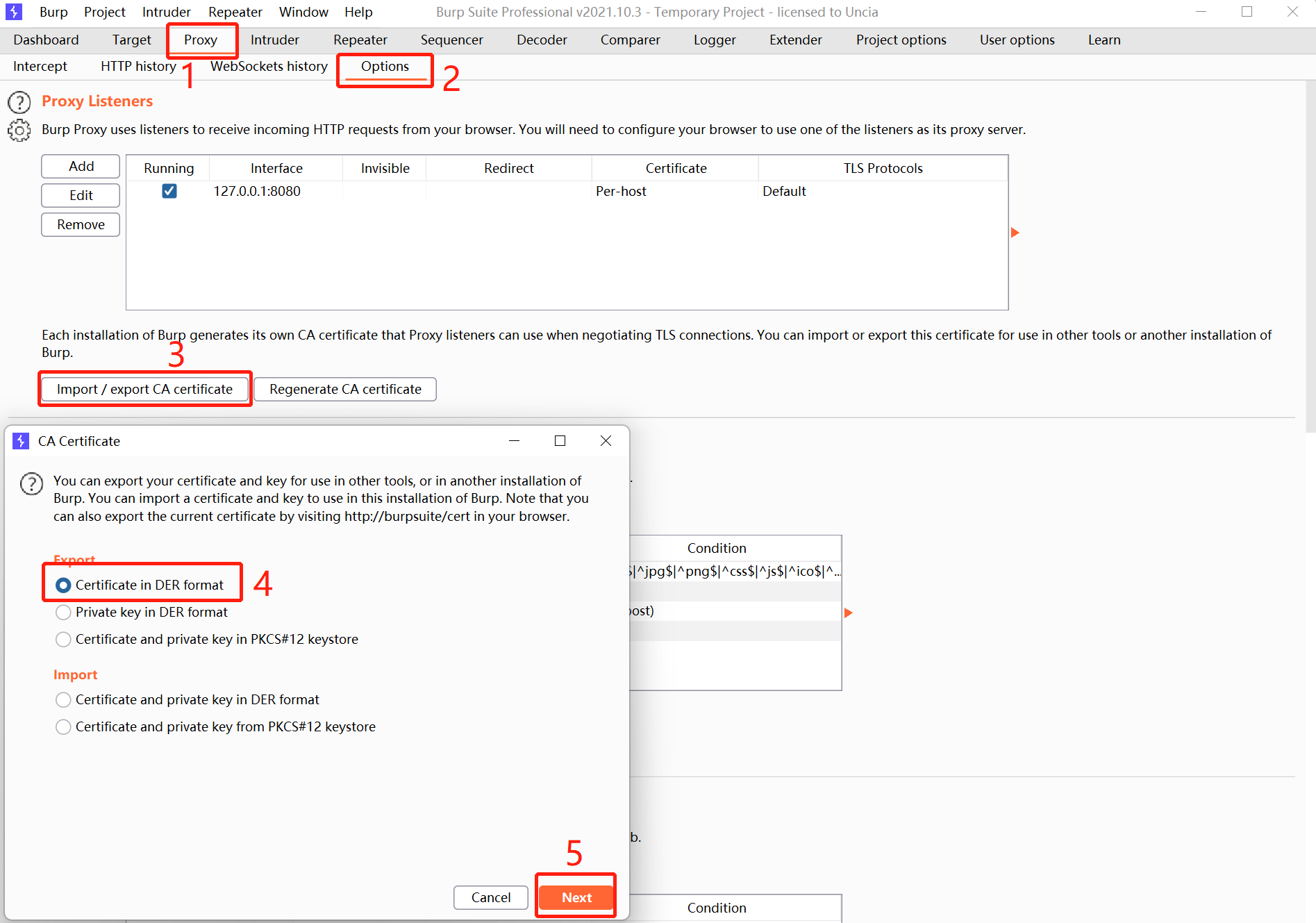Viewport: 1316px width, 923px height.
Task: Click Cancel in CA Certificate dialog
Action: click(x=491, y=897)
